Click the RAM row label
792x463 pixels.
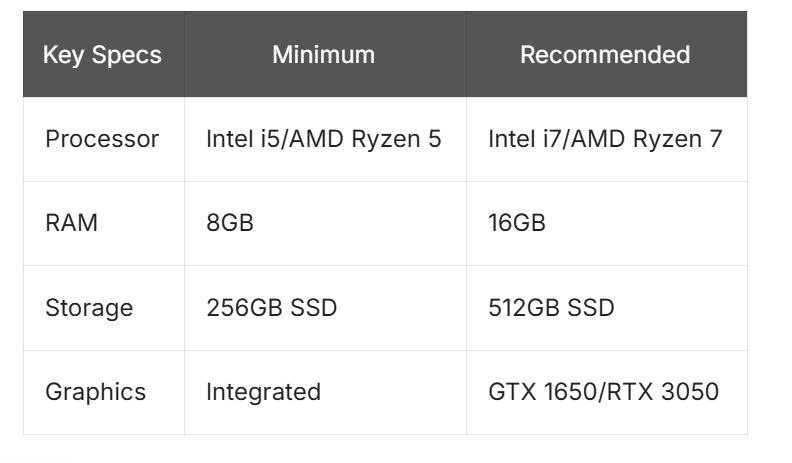coord(72,222)
